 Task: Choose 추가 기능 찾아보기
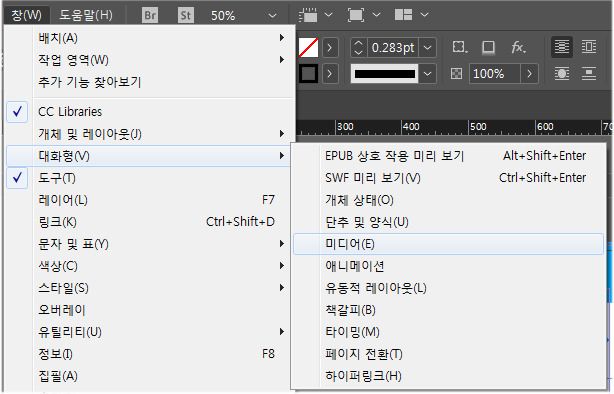pyautogui.click(x=150, y=82)
